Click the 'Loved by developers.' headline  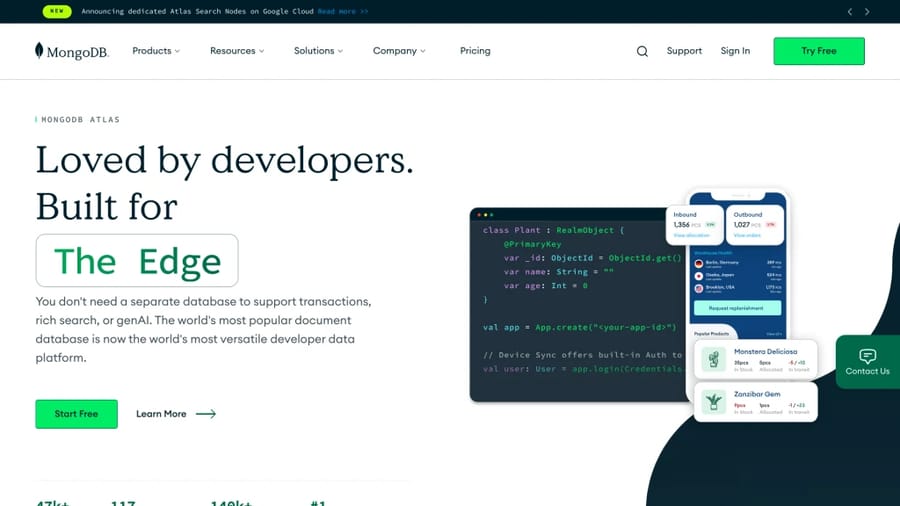point(224,159)
